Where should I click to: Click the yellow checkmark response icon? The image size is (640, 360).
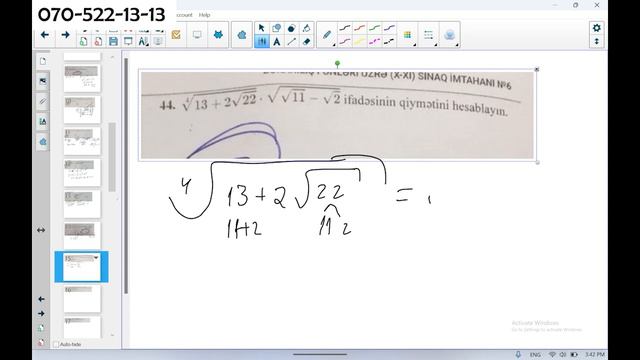click(176, 35)
